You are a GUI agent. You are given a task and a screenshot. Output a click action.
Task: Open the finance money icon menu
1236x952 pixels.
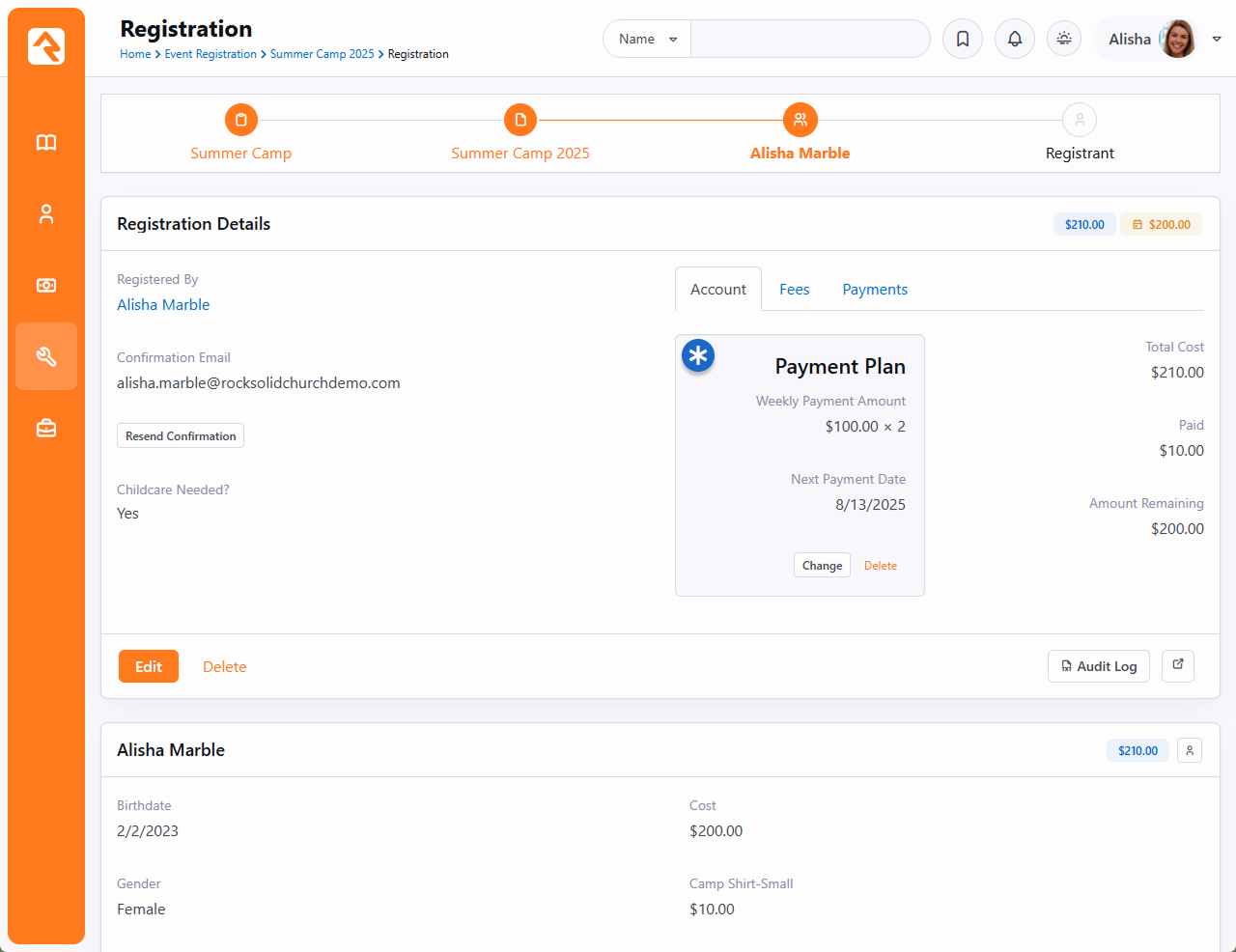[46, 286]
